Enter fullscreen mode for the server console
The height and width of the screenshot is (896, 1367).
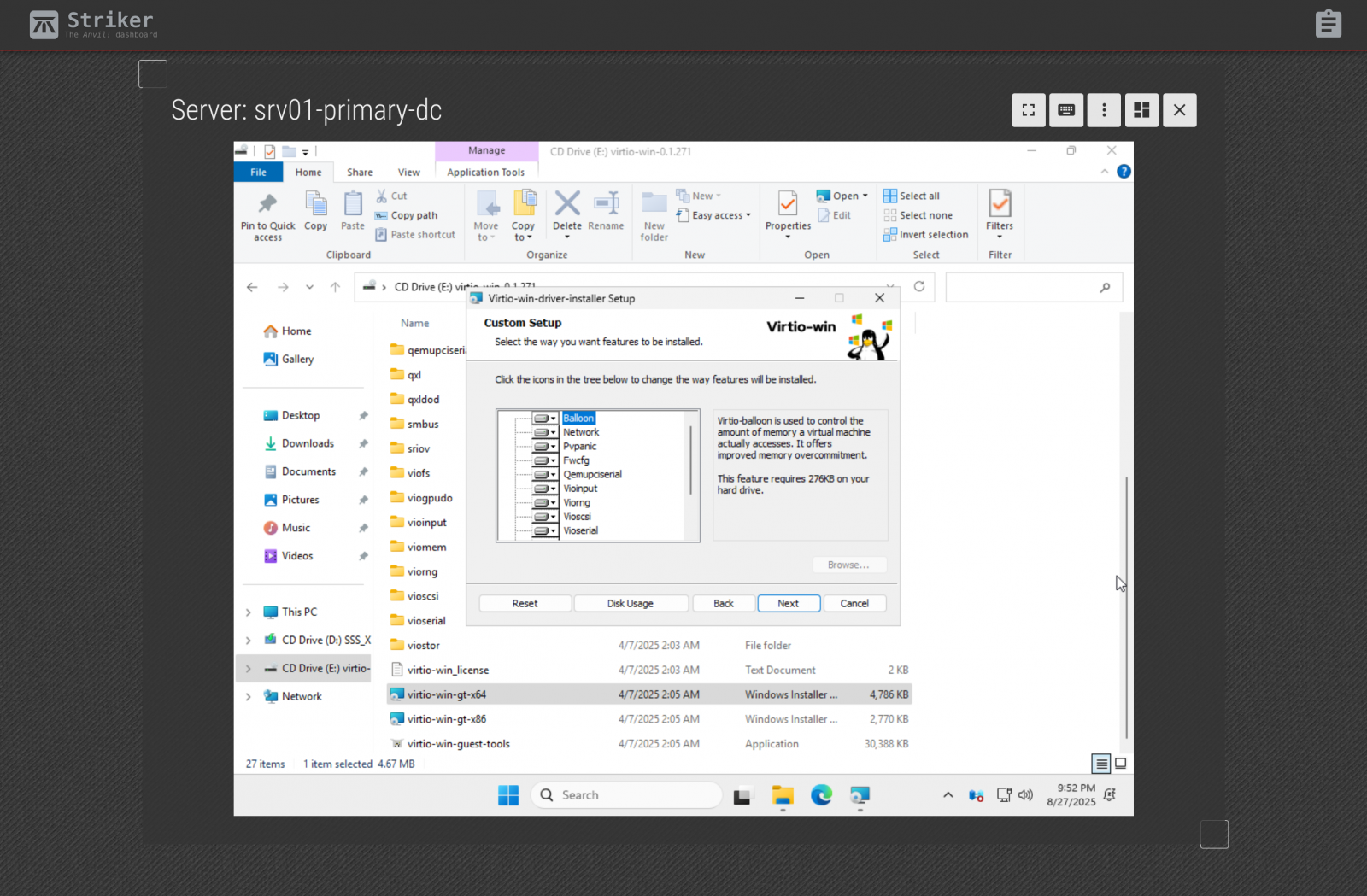1029,110
